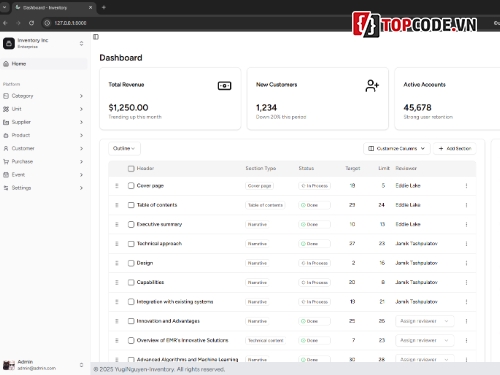
Task: Click the New Customers user-plus icon
Action: coord(372,86)
